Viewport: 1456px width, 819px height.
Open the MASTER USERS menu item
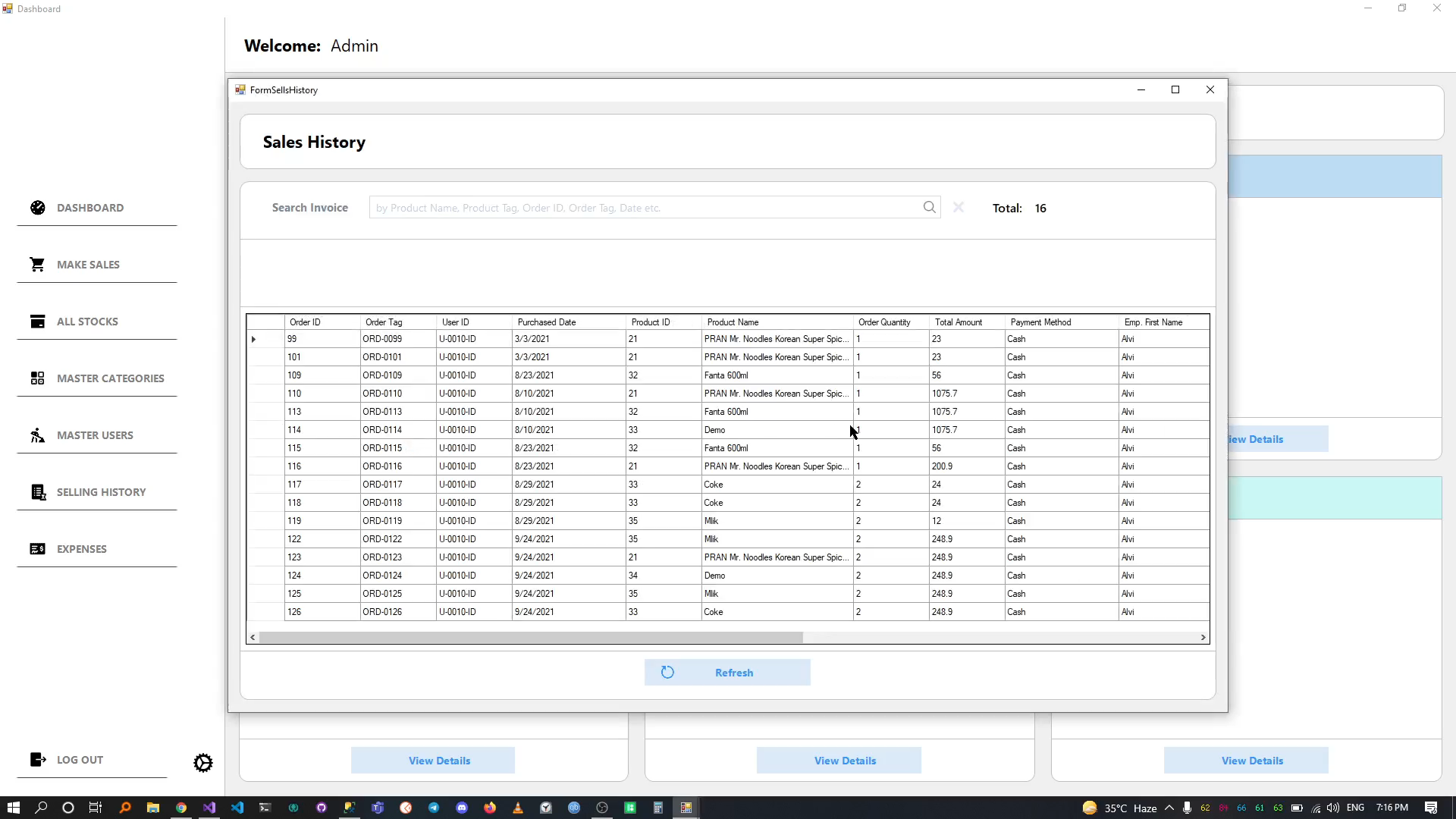point(95,435)
